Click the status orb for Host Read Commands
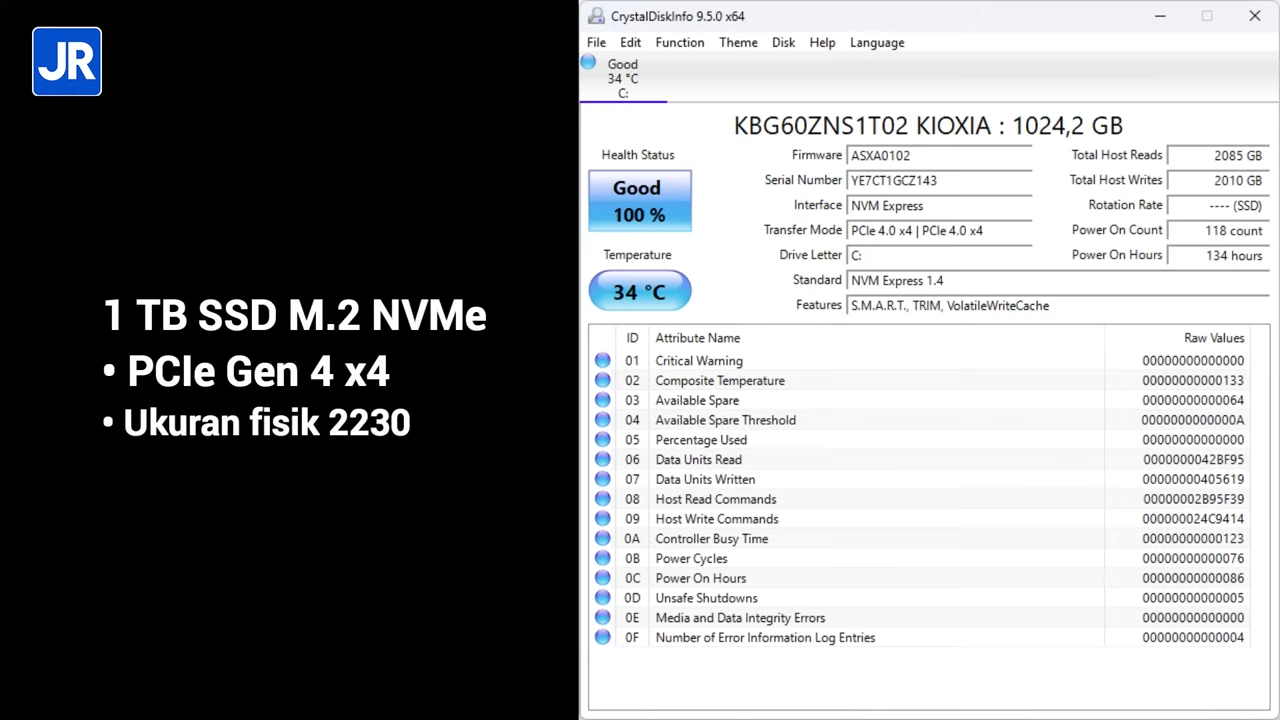The image size is (1280, 720). pos(602,499)
